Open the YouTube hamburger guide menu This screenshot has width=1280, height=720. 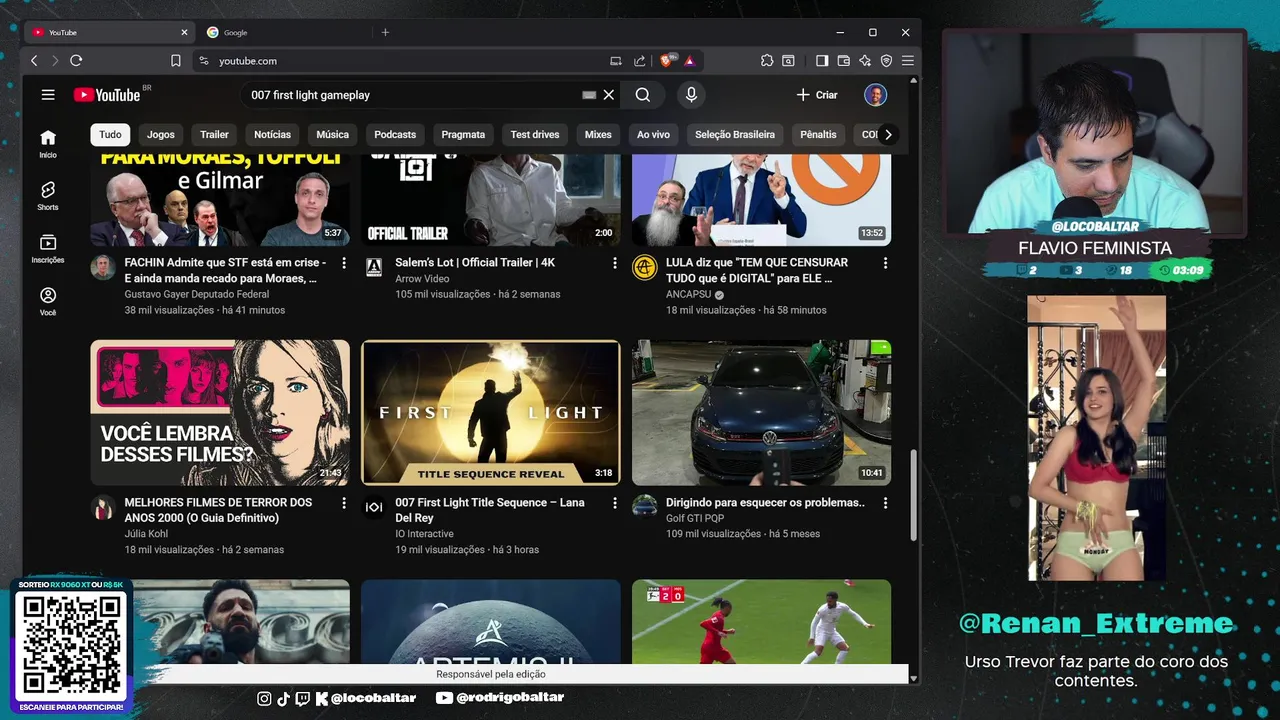48,95
